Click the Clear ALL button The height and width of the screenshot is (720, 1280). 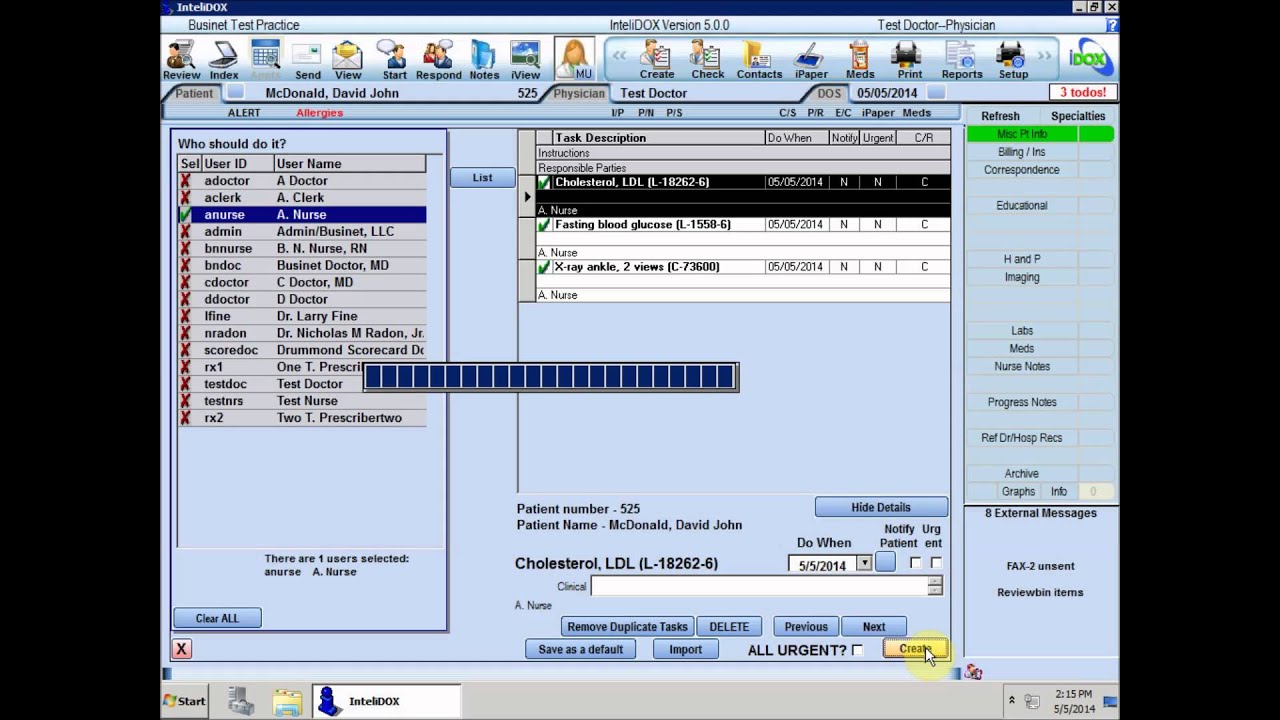(217, 618)
